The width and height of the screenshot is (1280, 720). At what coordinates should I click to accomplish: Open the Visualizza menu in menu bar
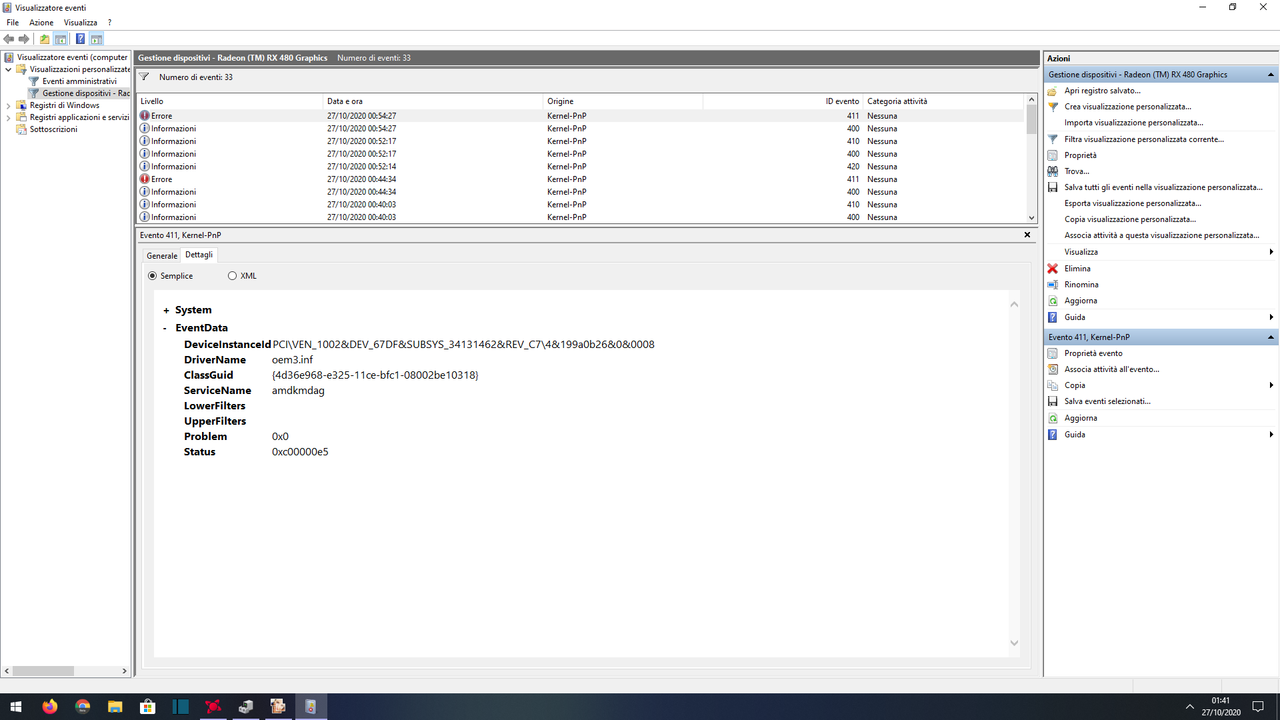pyautogui.click(x=80, y=22)
